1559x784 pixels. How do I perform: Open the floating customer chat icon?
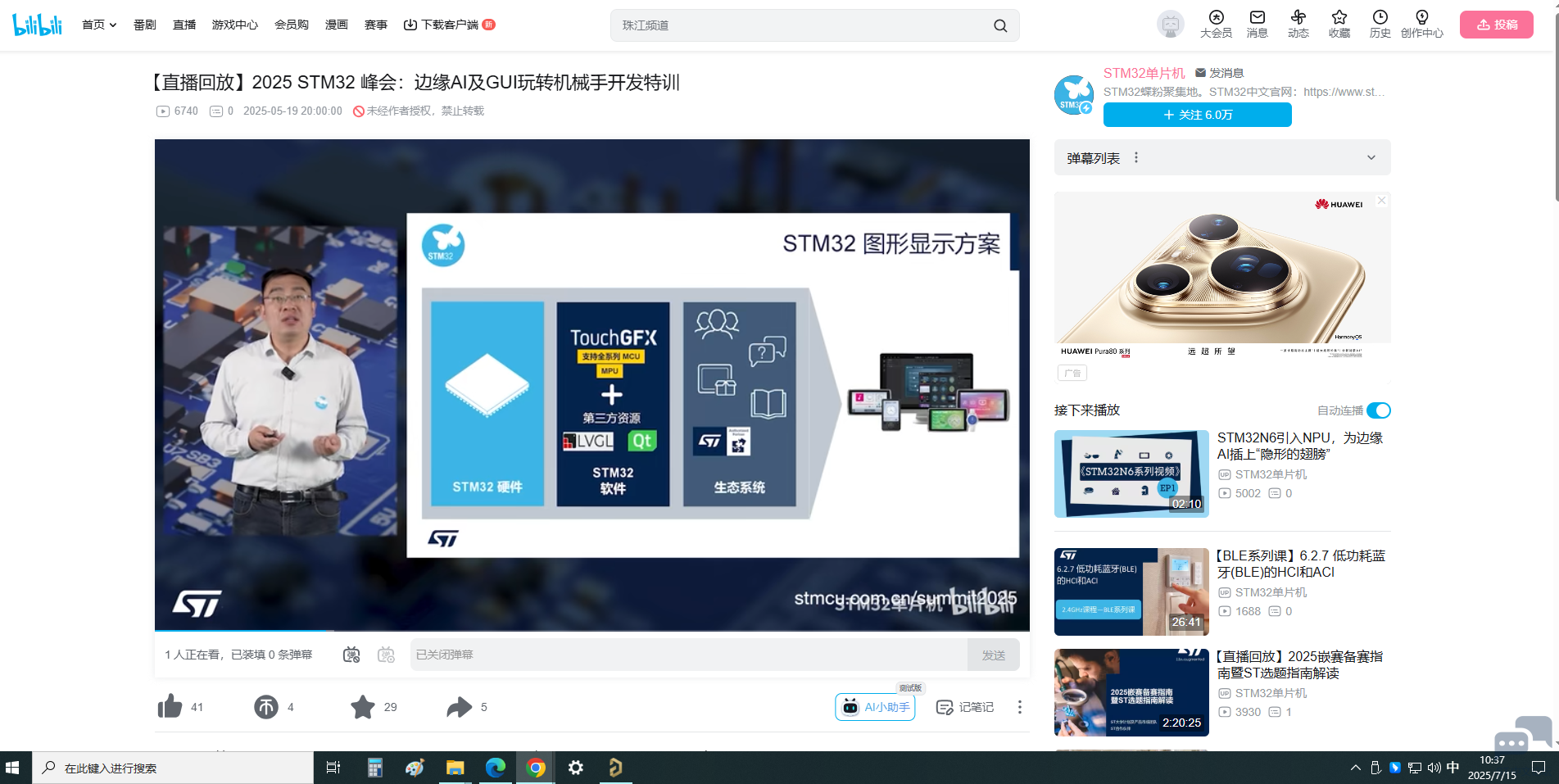(1523, 734)
